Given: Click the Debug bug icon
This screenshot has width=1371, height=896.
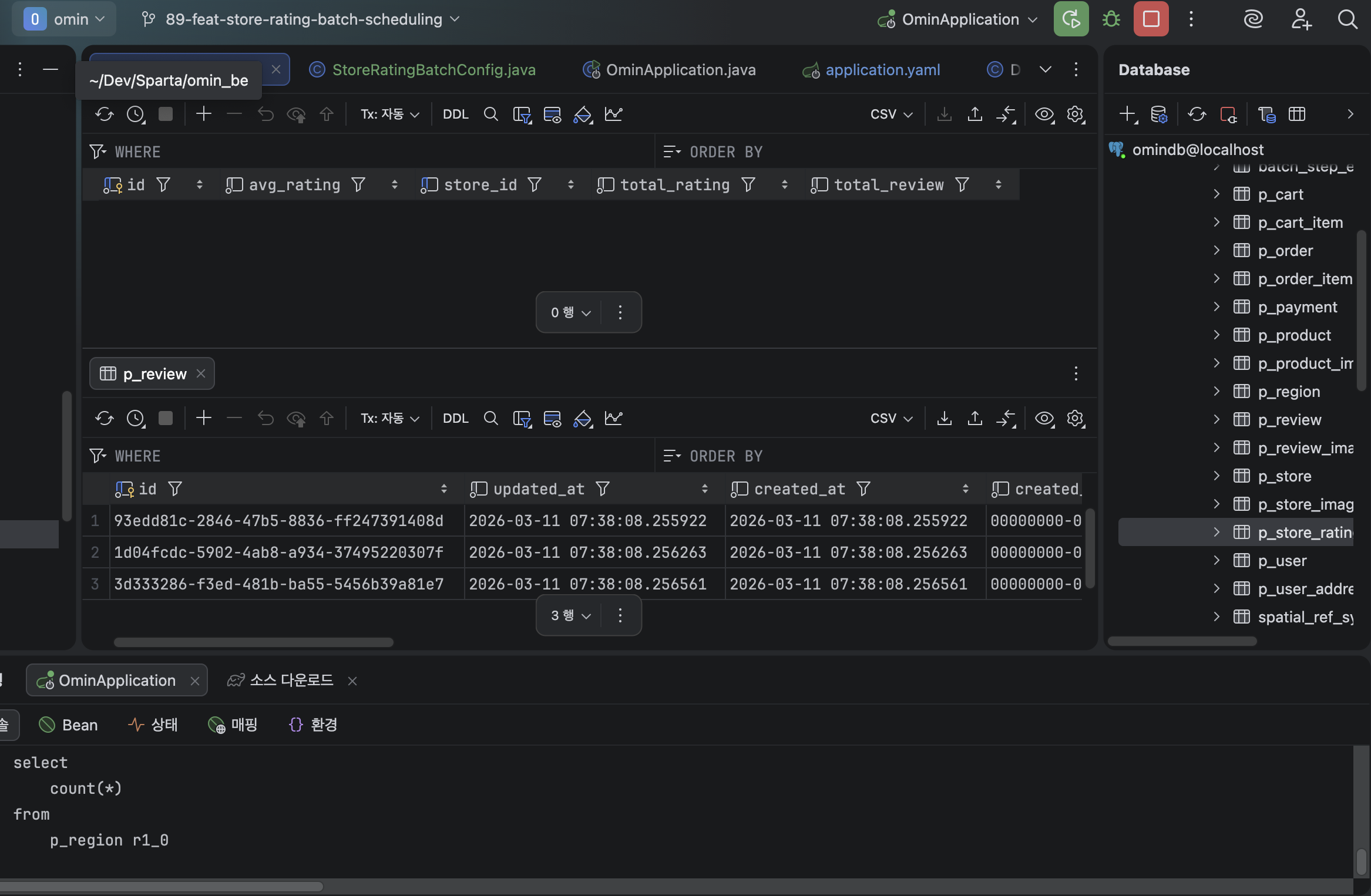Looking at the screenshot, I should pyautogui.click(x=1111, y=19).
